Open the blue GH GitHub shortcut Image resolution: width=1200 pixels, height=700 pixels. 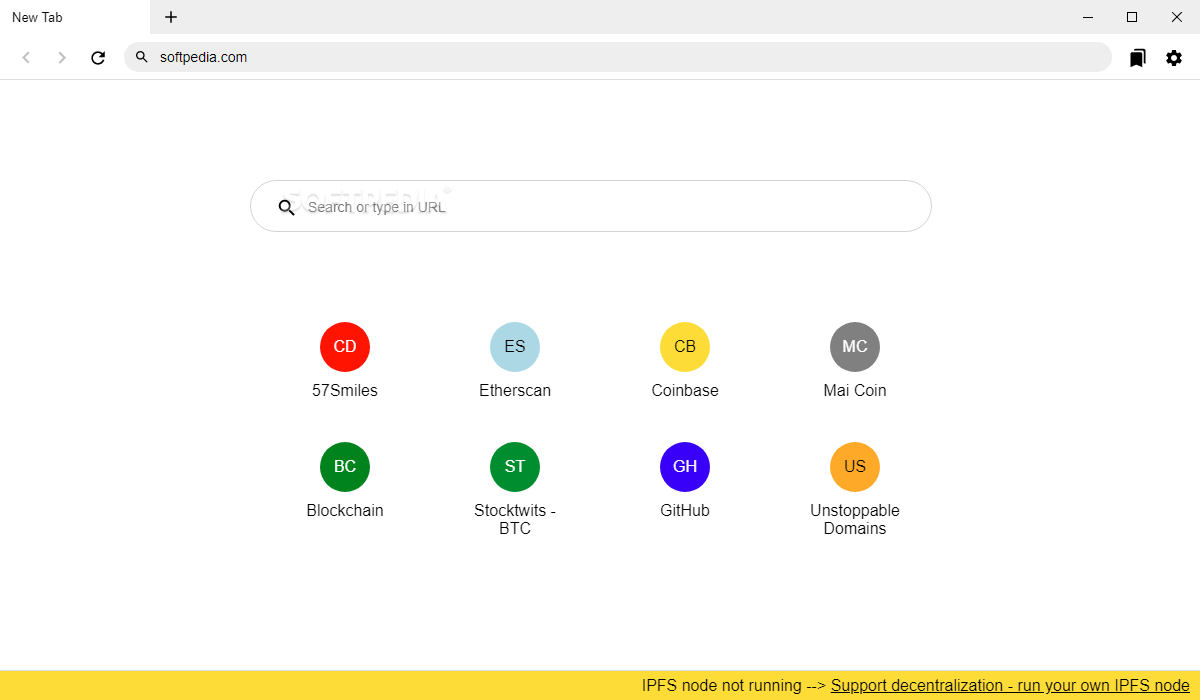pyautogui.click(x=685, y=467)
